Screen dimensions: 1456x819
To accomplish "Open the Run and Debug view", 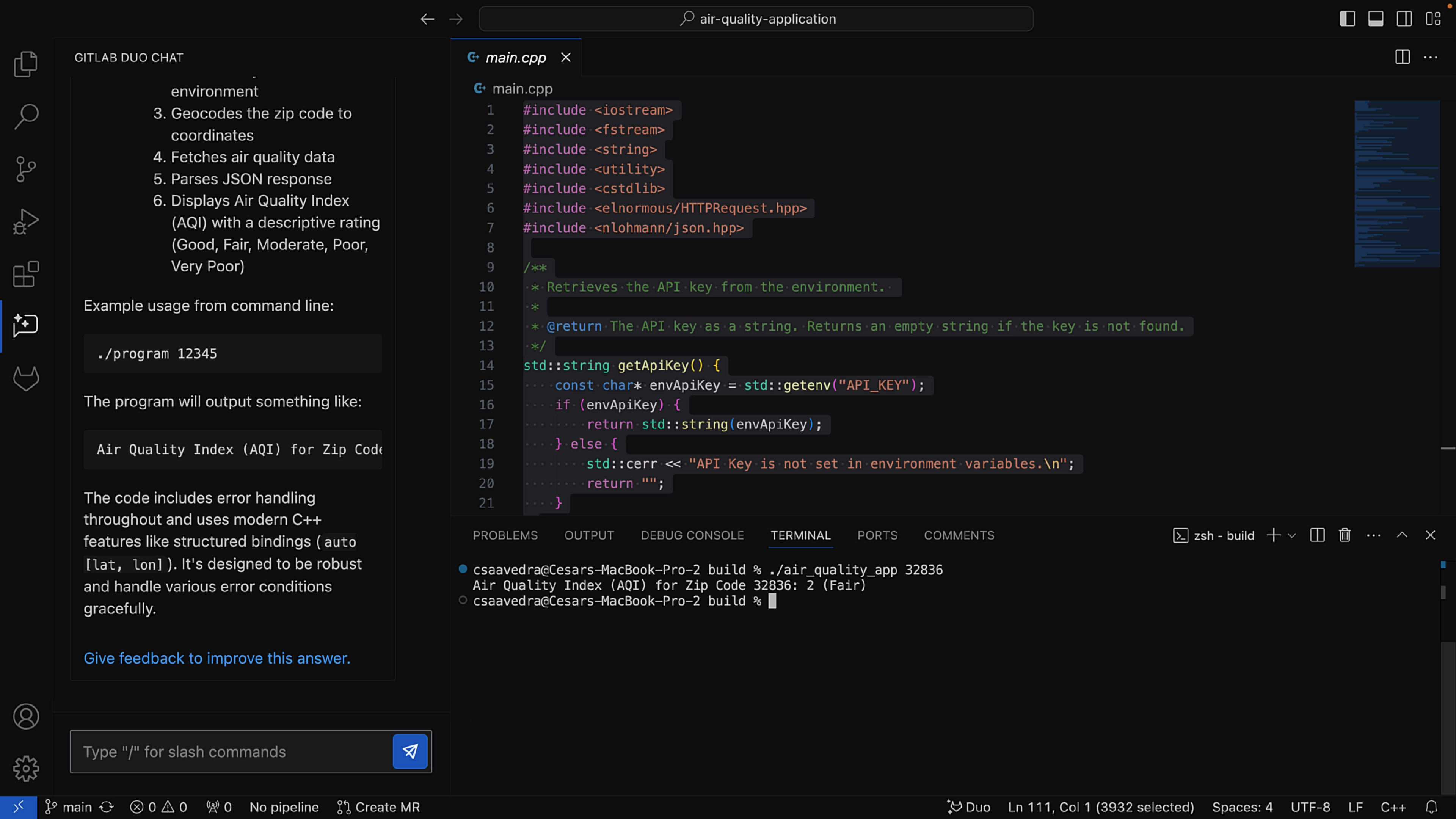I will click(25, 221).
